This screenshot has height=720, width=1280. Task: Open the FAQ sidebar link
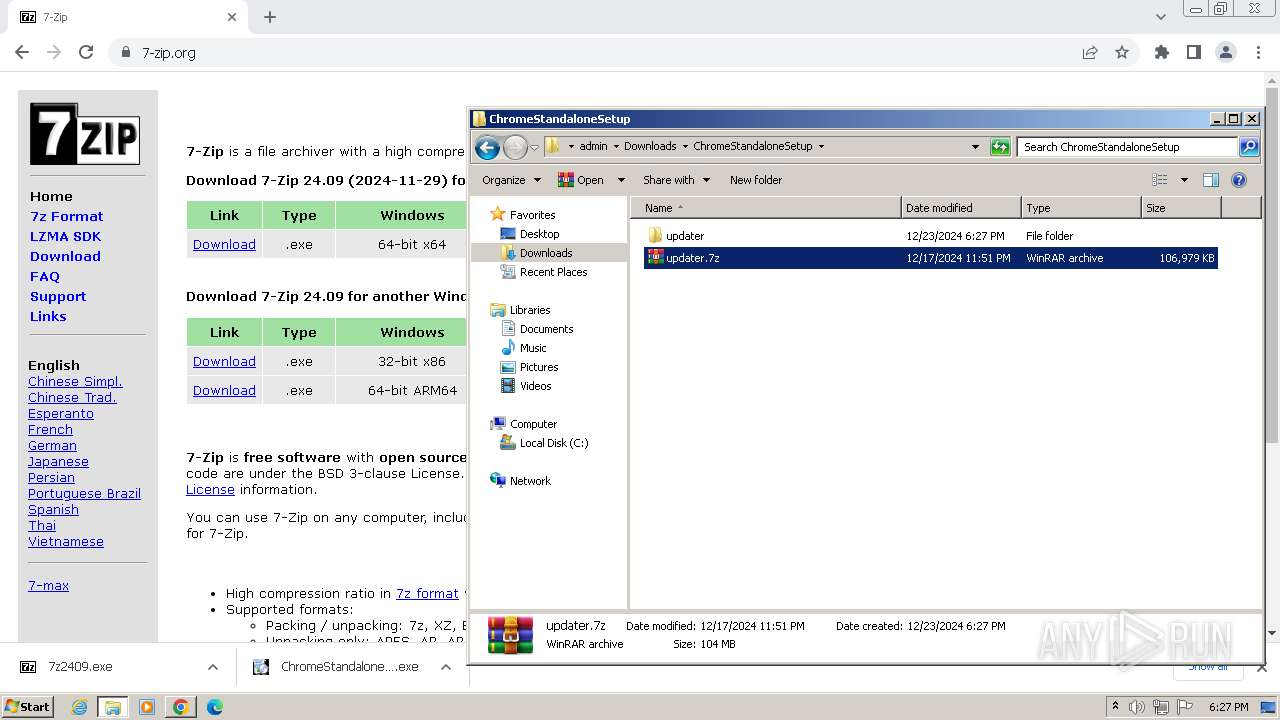(45, 276)
